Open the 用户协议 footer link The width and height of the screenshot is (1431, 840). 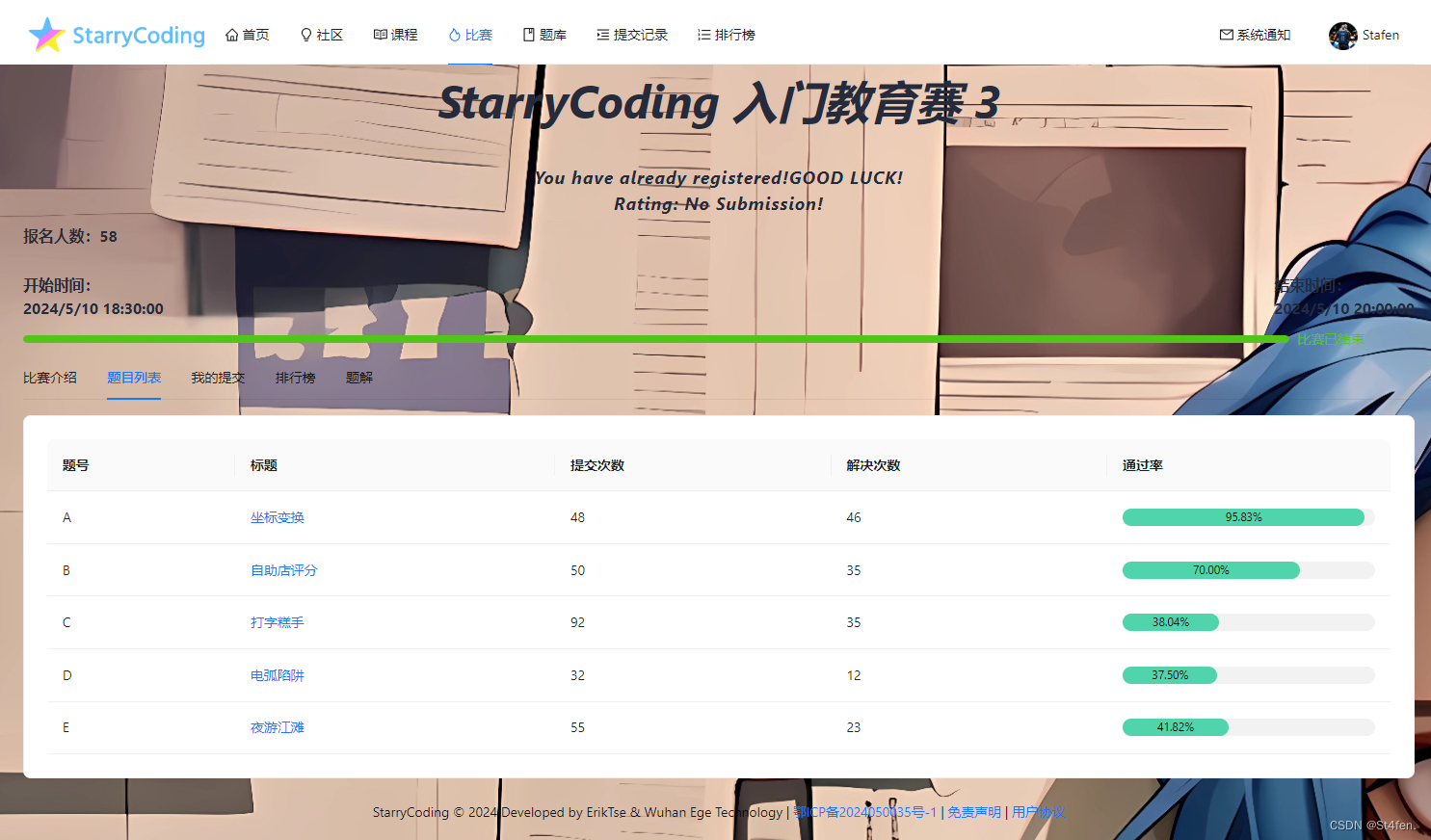click(x=1039, y=812)
